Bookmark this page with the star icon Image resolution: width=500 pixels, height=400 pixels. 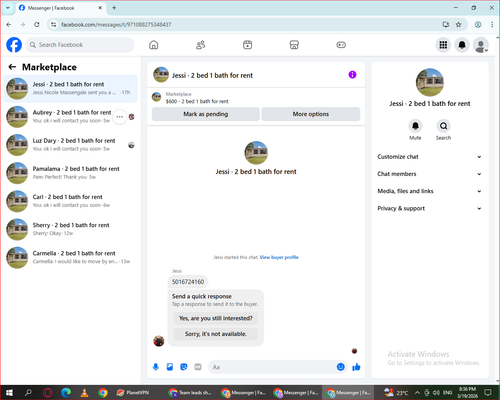coord(459,24)
